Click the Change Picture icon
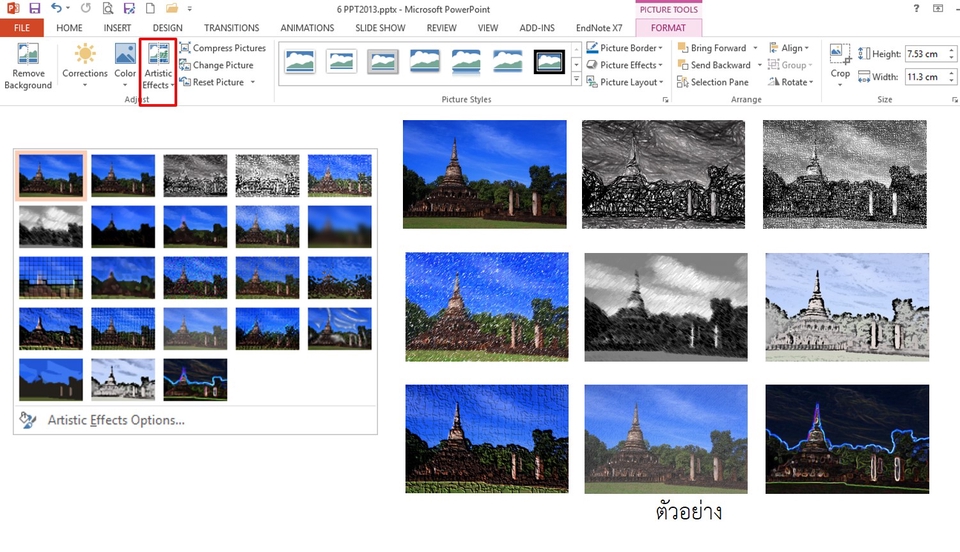 tap(185, 64)
